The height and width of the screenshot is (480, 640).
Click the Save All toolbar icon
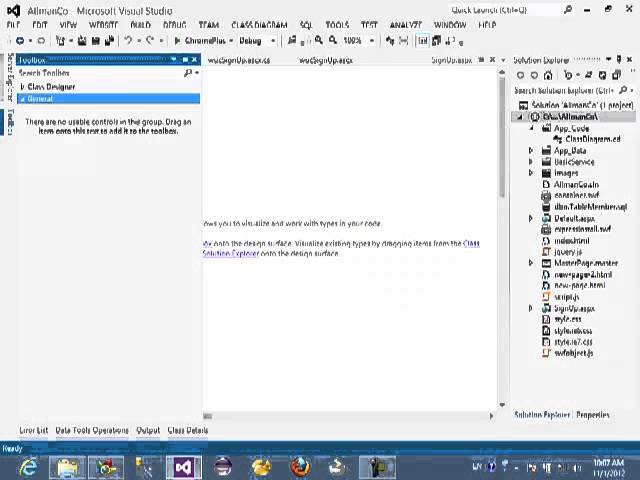click(x=109, y=41)
